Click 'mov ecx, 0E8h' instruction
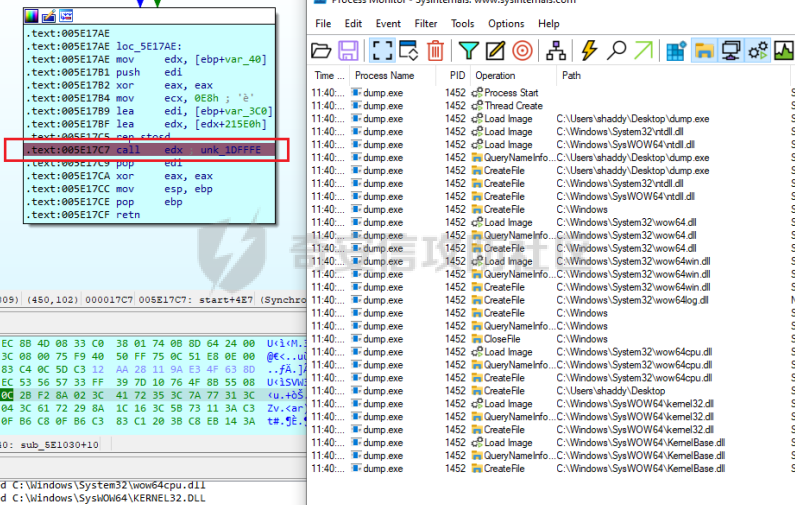 [x=139, y=98]
